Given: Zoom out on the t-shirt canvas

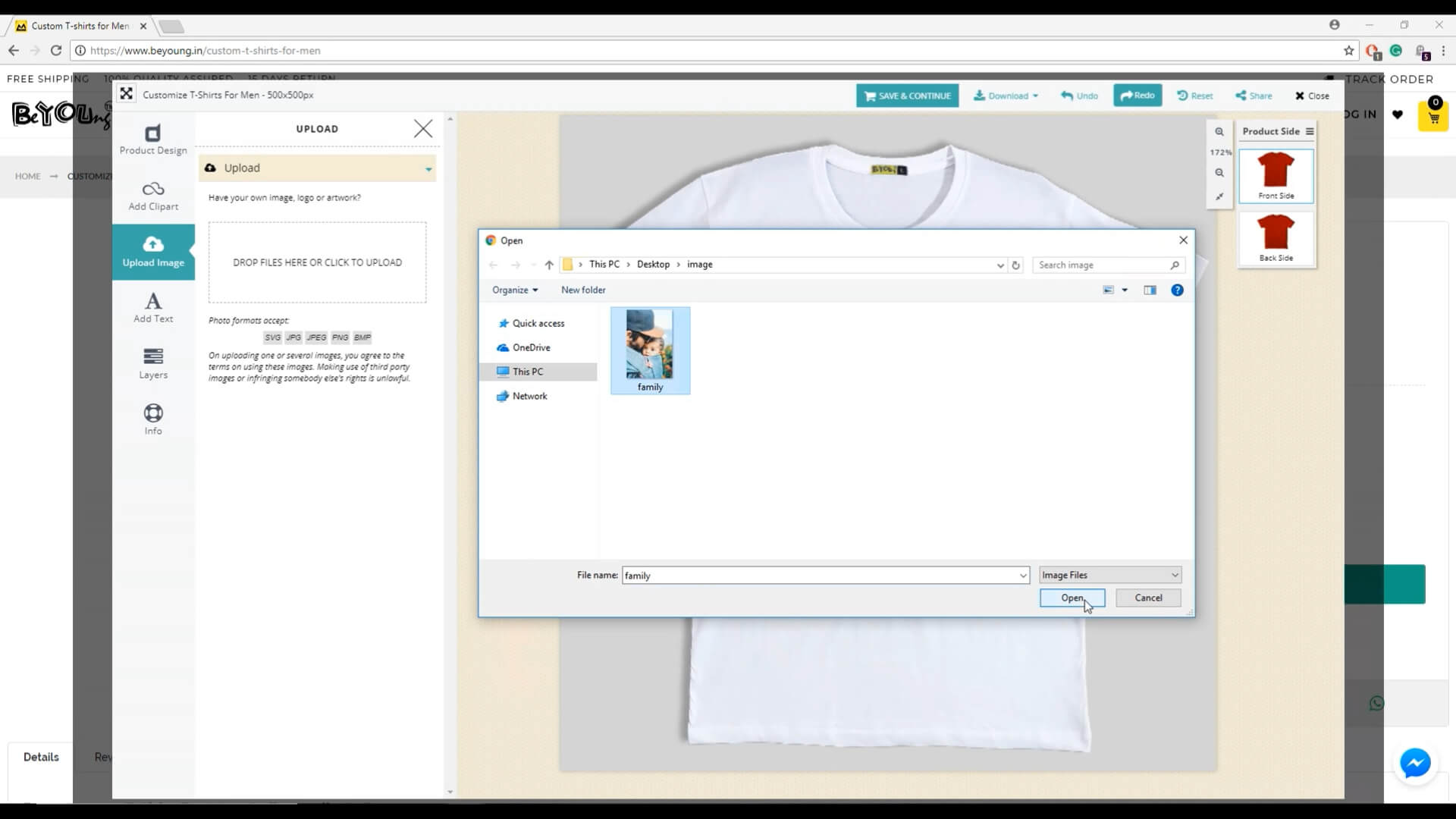Looking at the screenshot, I should pyautogui.click(x=1219, y=173).
